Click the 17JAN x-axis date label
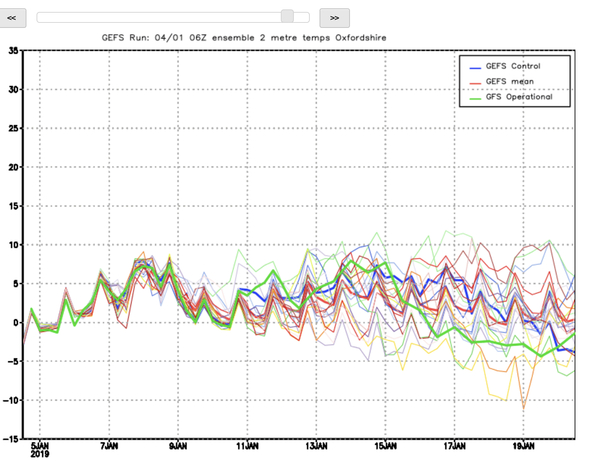This screenshot has height=461, width=600. point(453,445)
